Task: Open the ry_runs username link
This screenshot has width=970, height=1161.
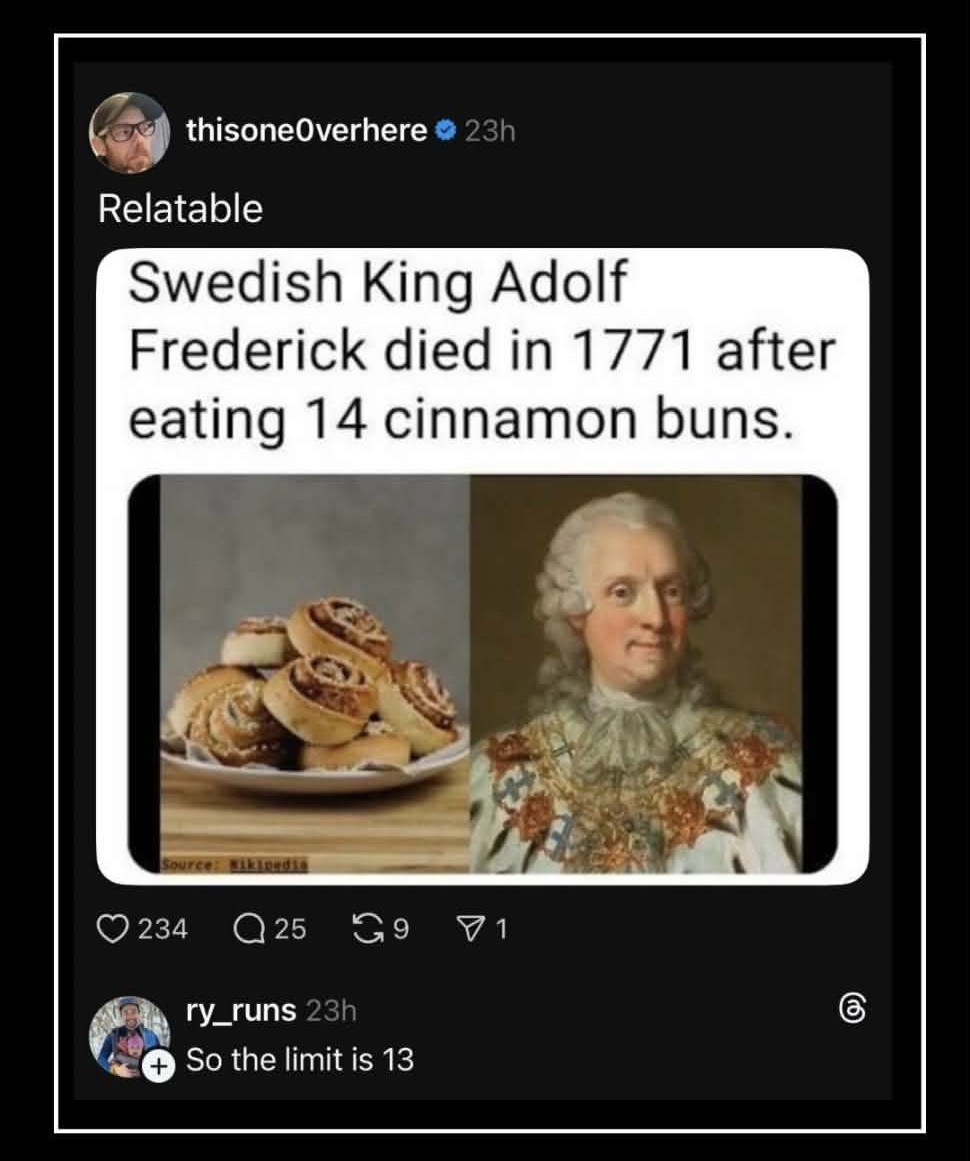Action: [241, 1011]
